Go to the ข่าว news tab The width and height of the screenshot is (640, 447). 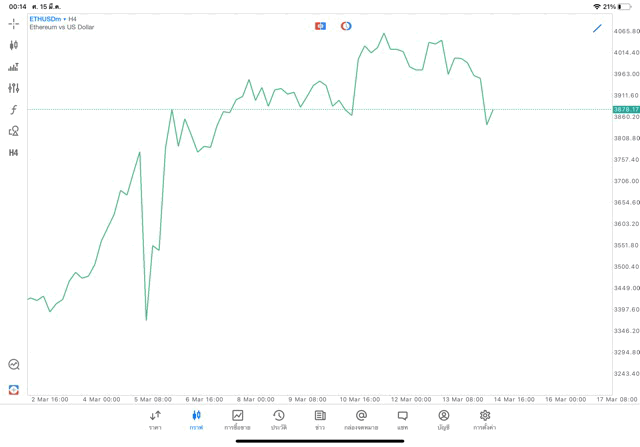click(320, 419)
